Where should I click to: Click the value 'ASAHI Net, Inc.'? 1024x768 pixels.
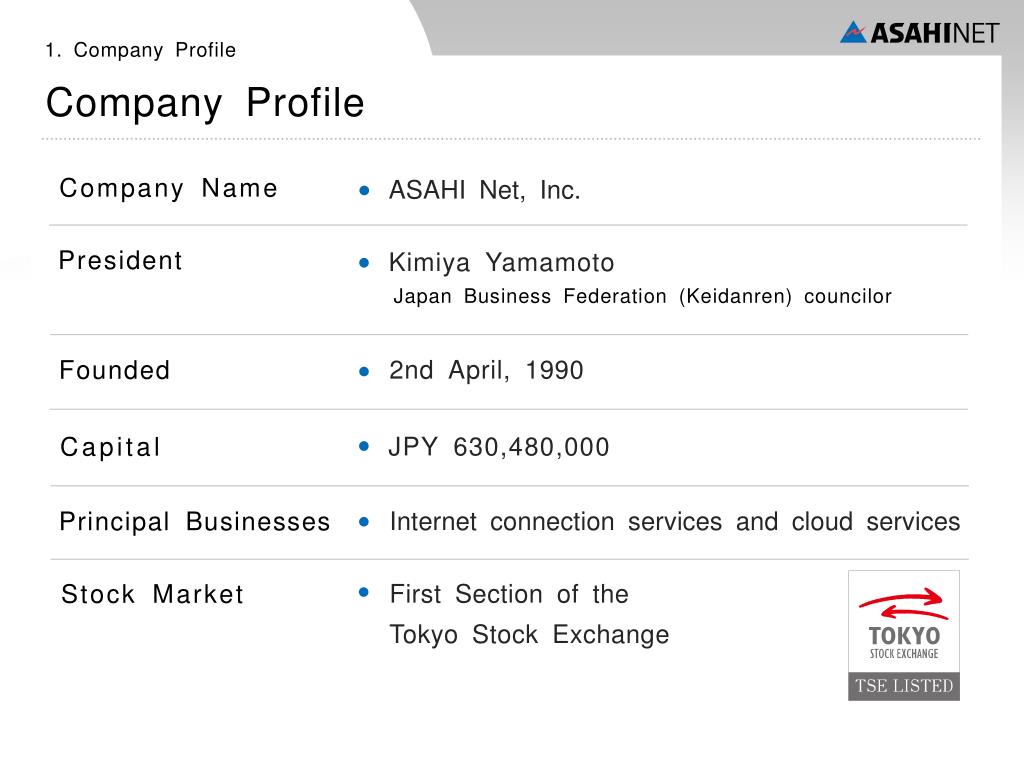485,190
